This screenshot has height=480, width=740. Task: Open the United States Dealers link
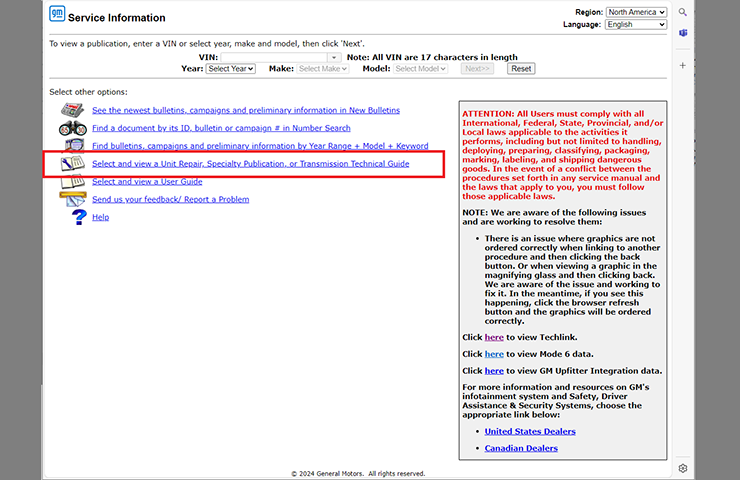point(530,431)
